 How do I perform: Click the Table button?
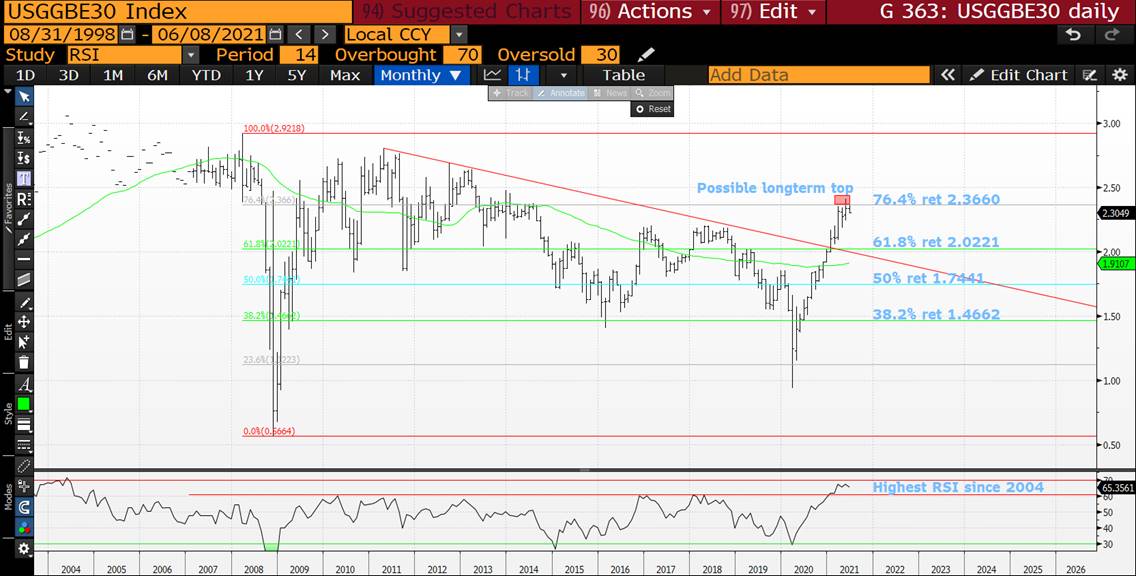(623, 75)
